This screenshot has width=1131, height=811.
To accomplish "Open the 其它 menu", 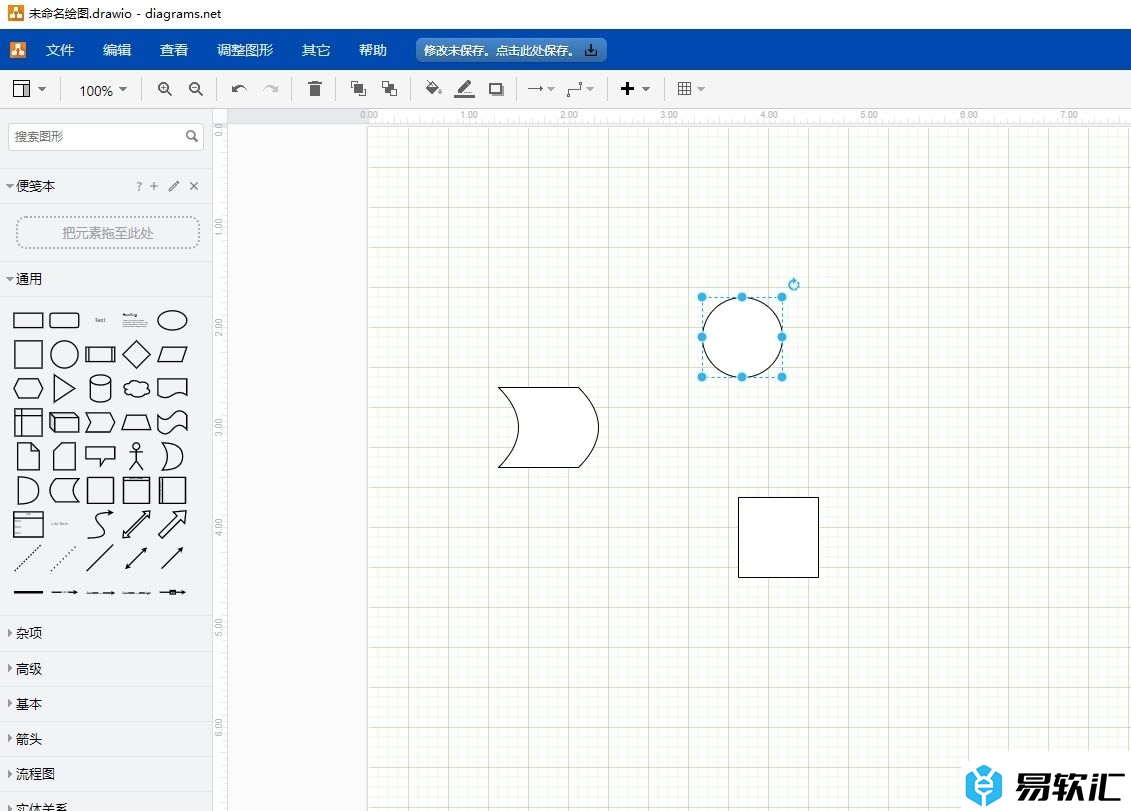I will tap(316, 50).
